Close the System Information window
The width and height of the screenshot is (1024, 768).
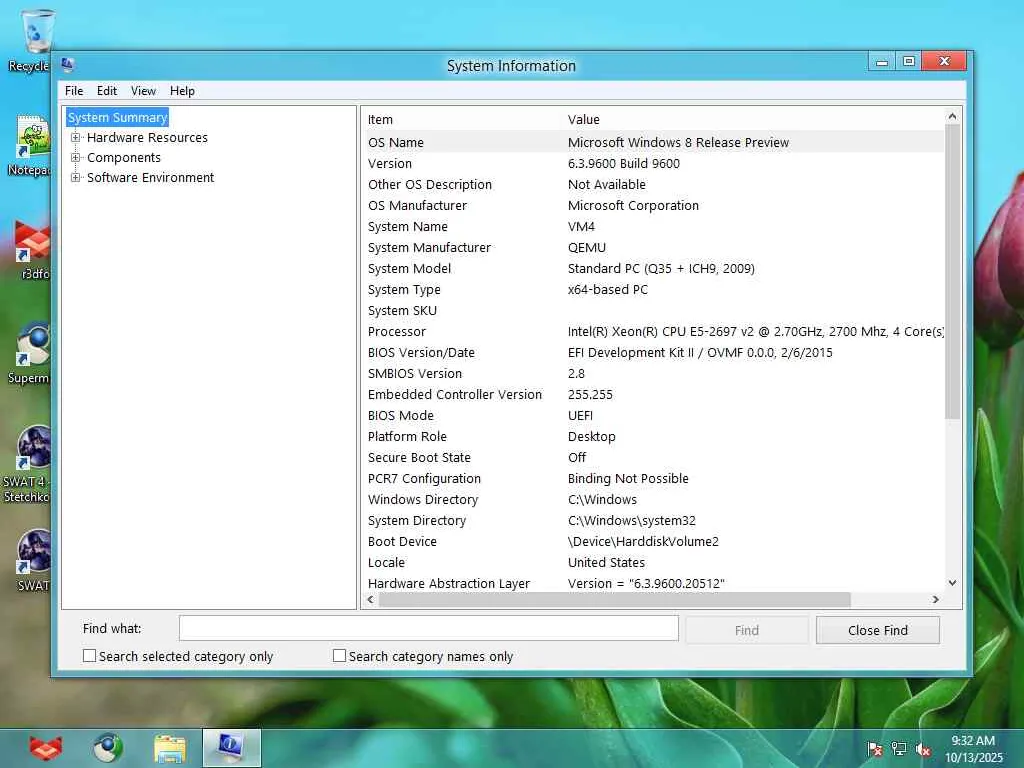click(944, 61)
